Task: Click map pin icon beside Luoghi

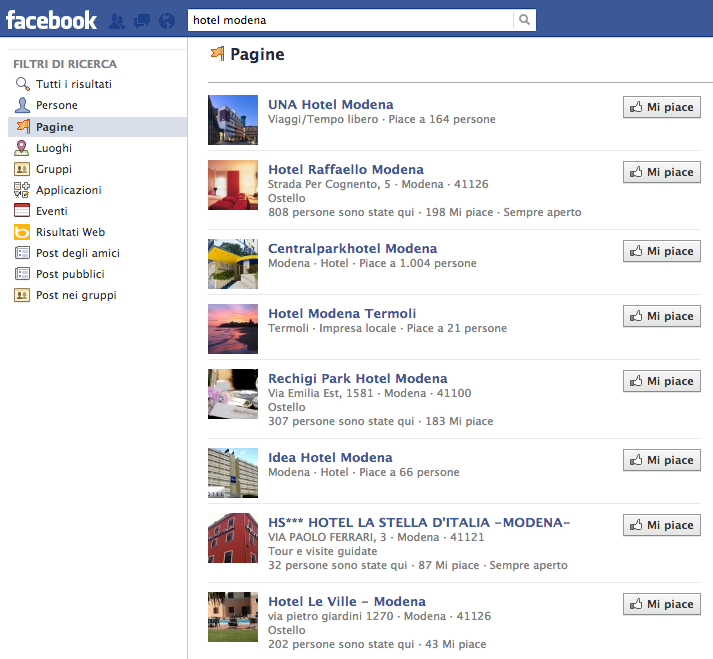Action: tap(21, 148)
